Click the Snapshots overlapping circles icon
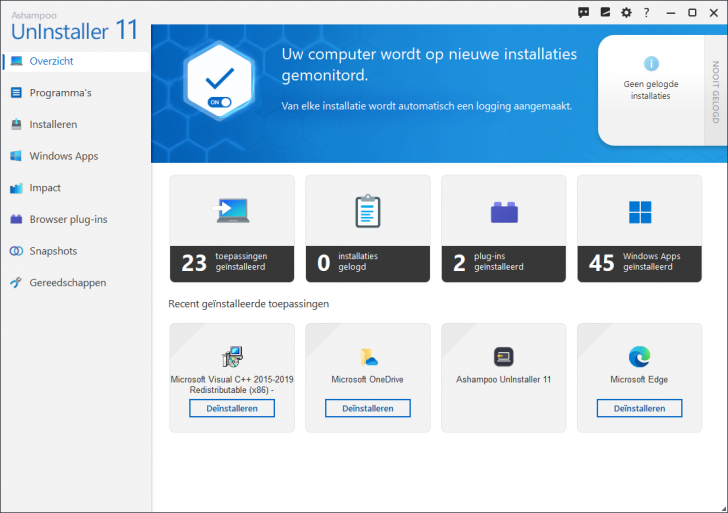 coord(16,251)
